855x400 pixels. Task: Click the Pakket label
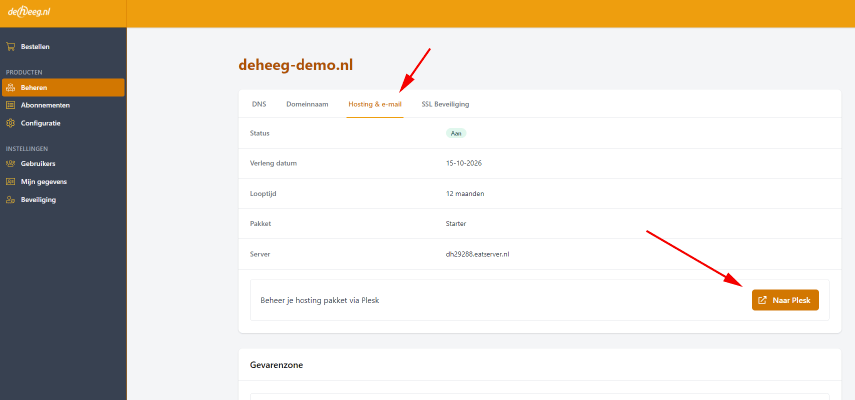coord(260,223)
